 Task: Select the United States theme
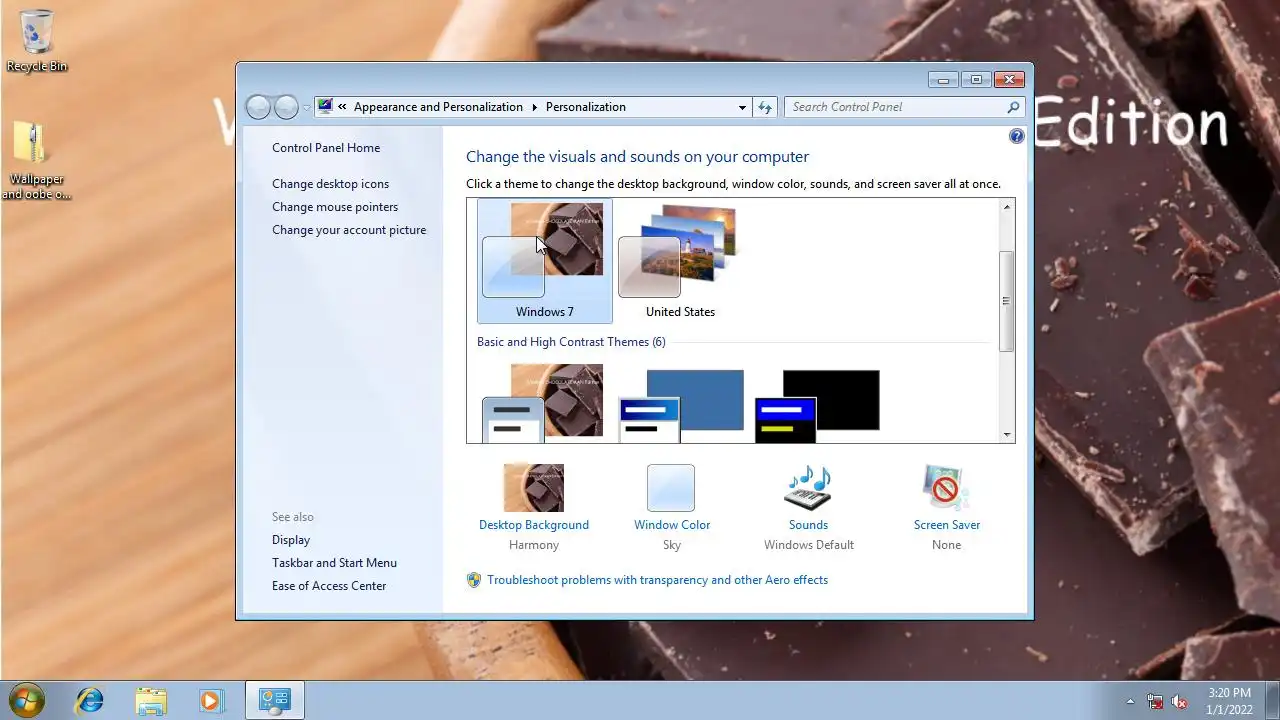click(680, 260)
